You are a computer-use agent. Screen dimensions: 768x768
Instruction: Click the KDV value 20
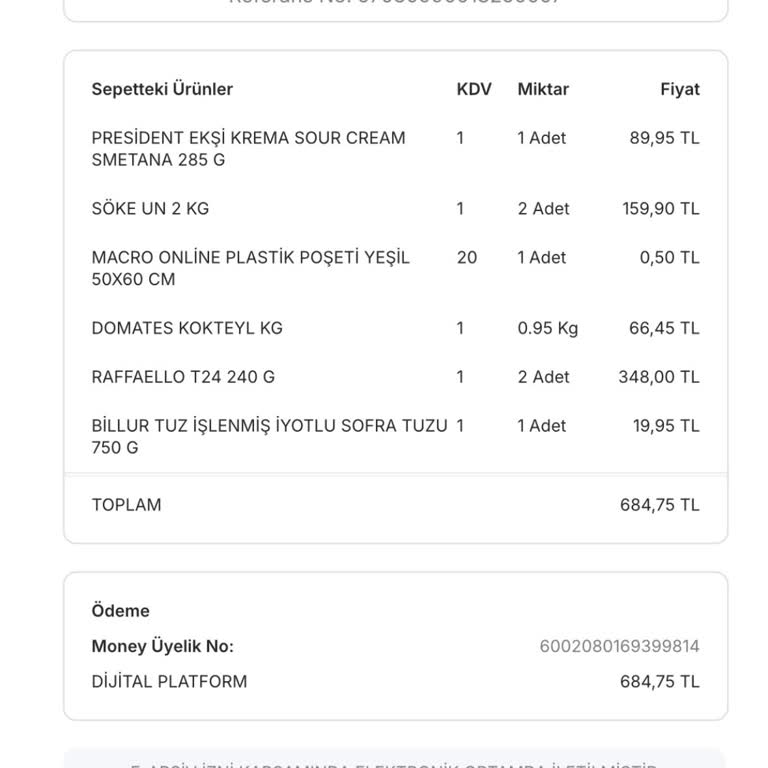(467, 257)
